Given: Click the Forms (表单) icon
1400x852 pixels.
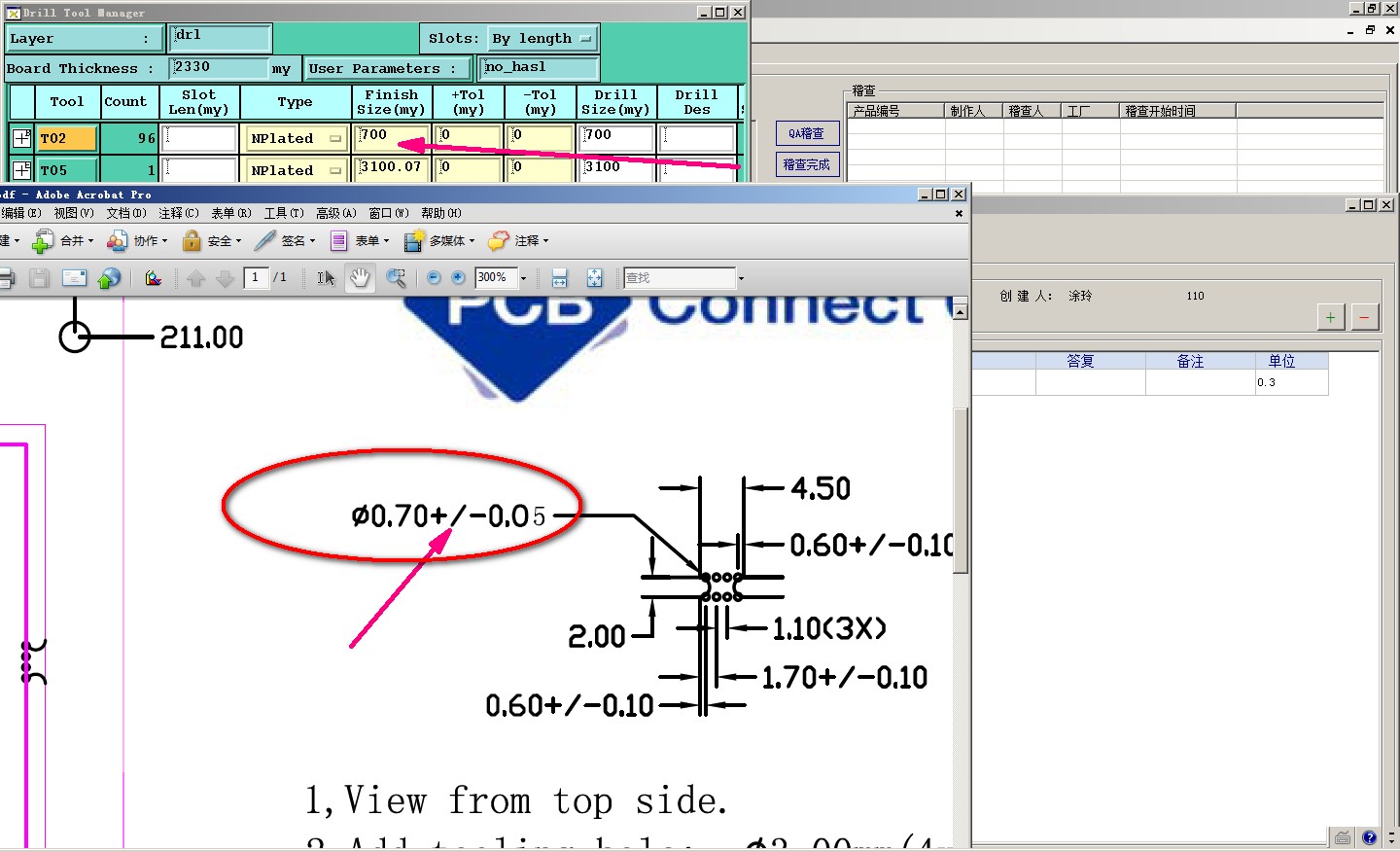Looking at the screenshot, I should [x=339, y=240].
